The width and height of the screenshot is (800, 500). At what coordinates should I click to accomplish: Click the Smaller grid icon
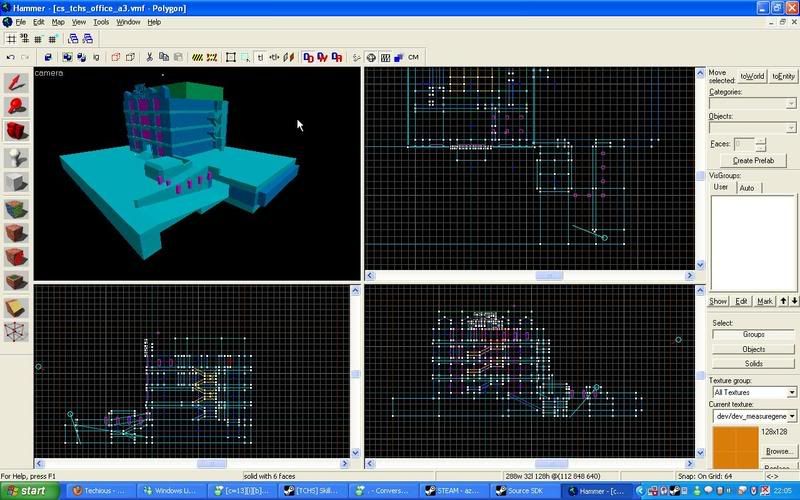coord(38,39)
